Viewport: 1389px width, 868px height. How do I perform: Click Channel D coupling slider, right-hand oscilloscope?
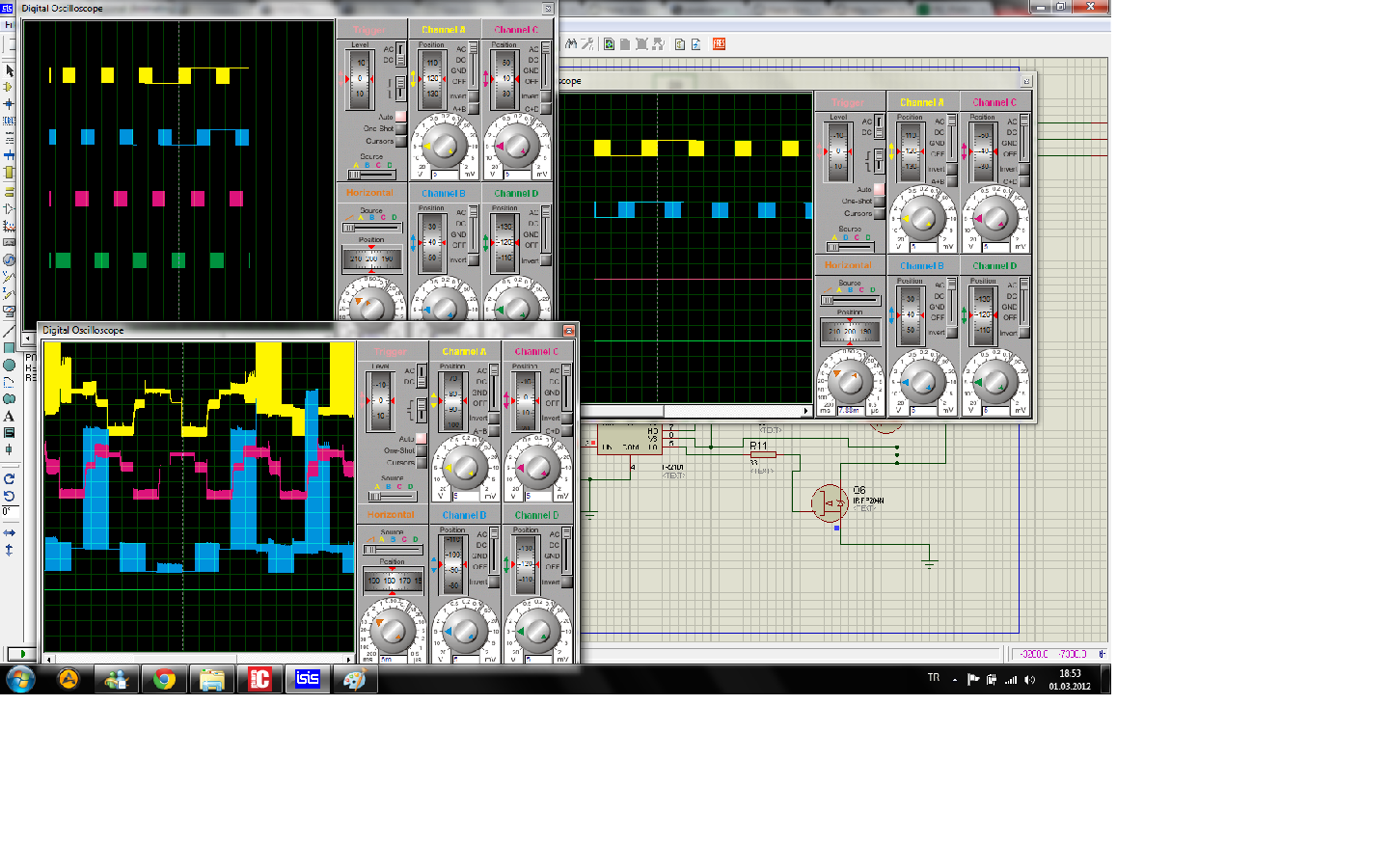click(1024, 303)
